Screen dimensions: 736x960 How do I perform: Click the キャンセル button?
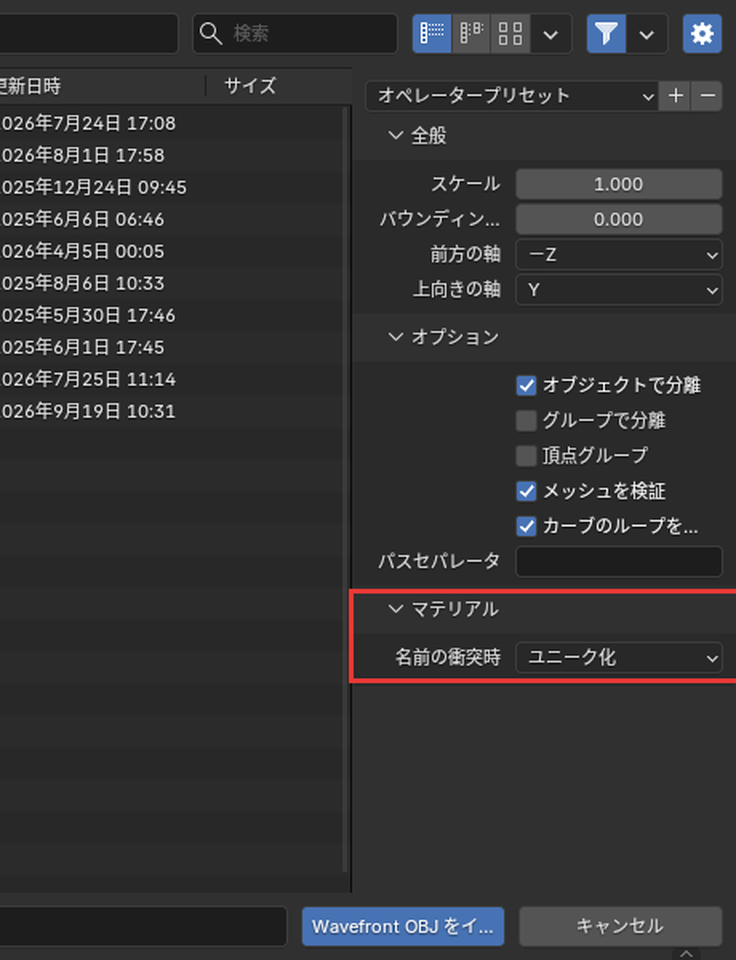point(620,926)
